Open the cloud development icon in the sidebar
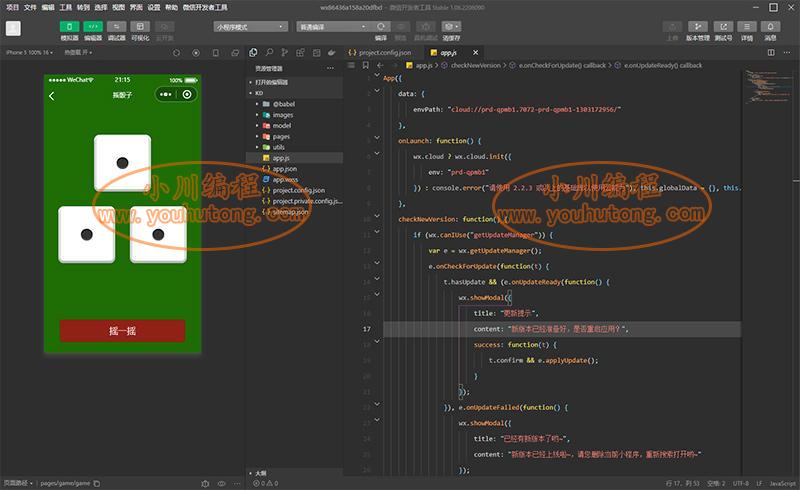This screenshot has width=800, height=490. [x=332, y=53]
